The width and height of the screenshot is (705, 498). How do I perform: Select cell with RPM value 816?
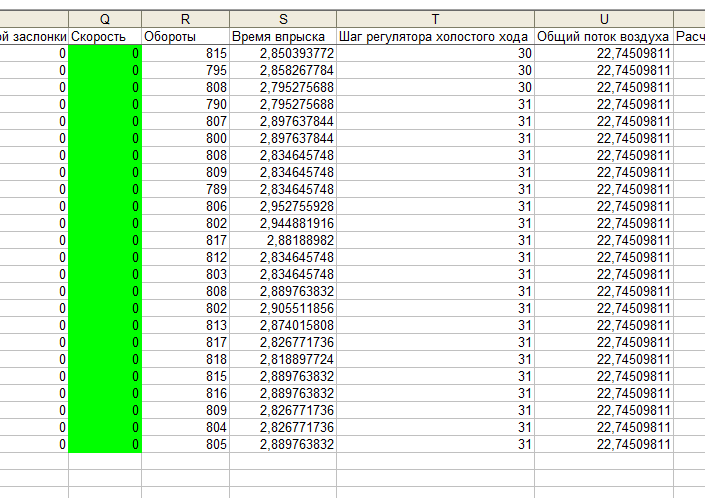click(185, 393)
